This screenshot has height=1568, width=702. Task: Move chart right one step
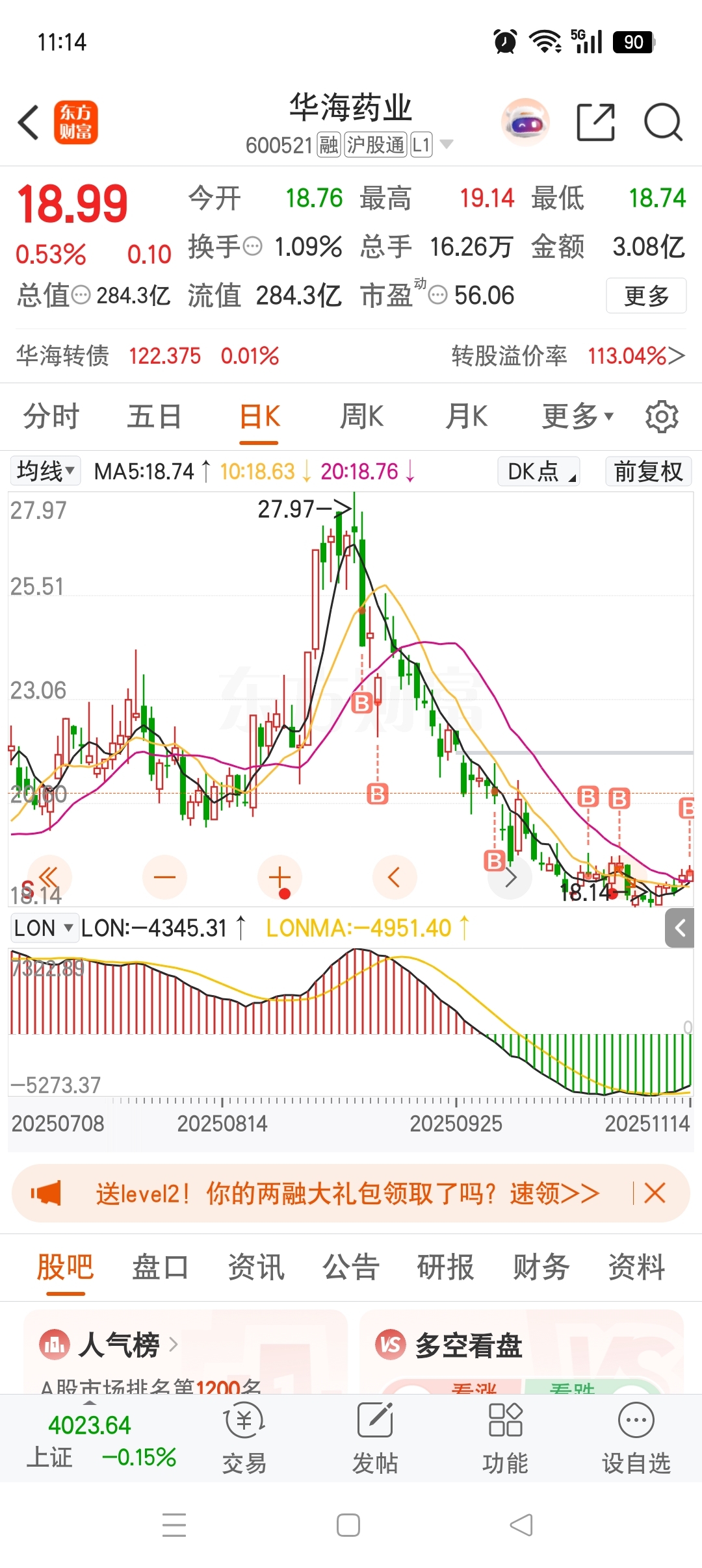pos(510,878)
